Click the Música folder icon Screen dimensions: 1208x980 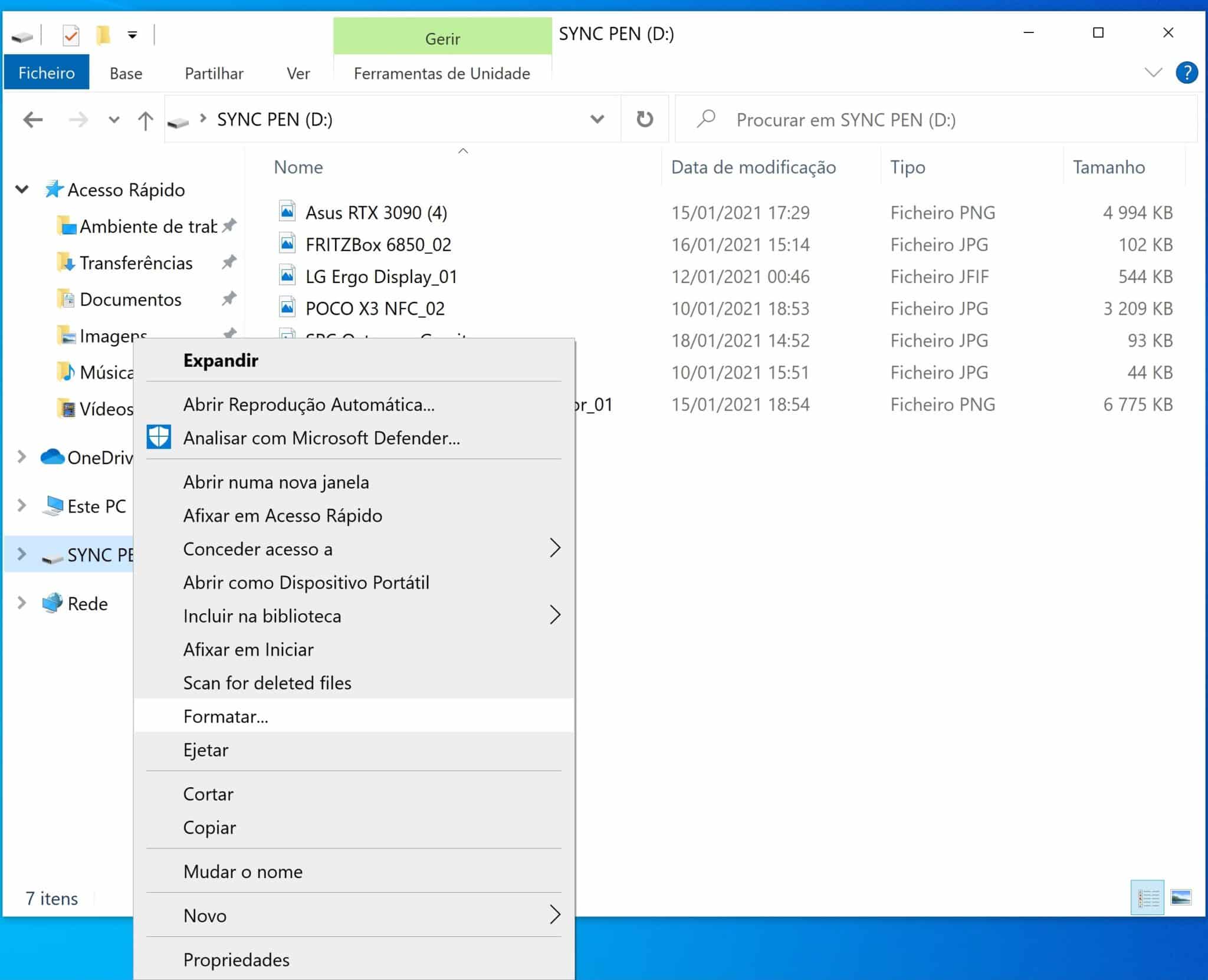[x=67, y=372]
